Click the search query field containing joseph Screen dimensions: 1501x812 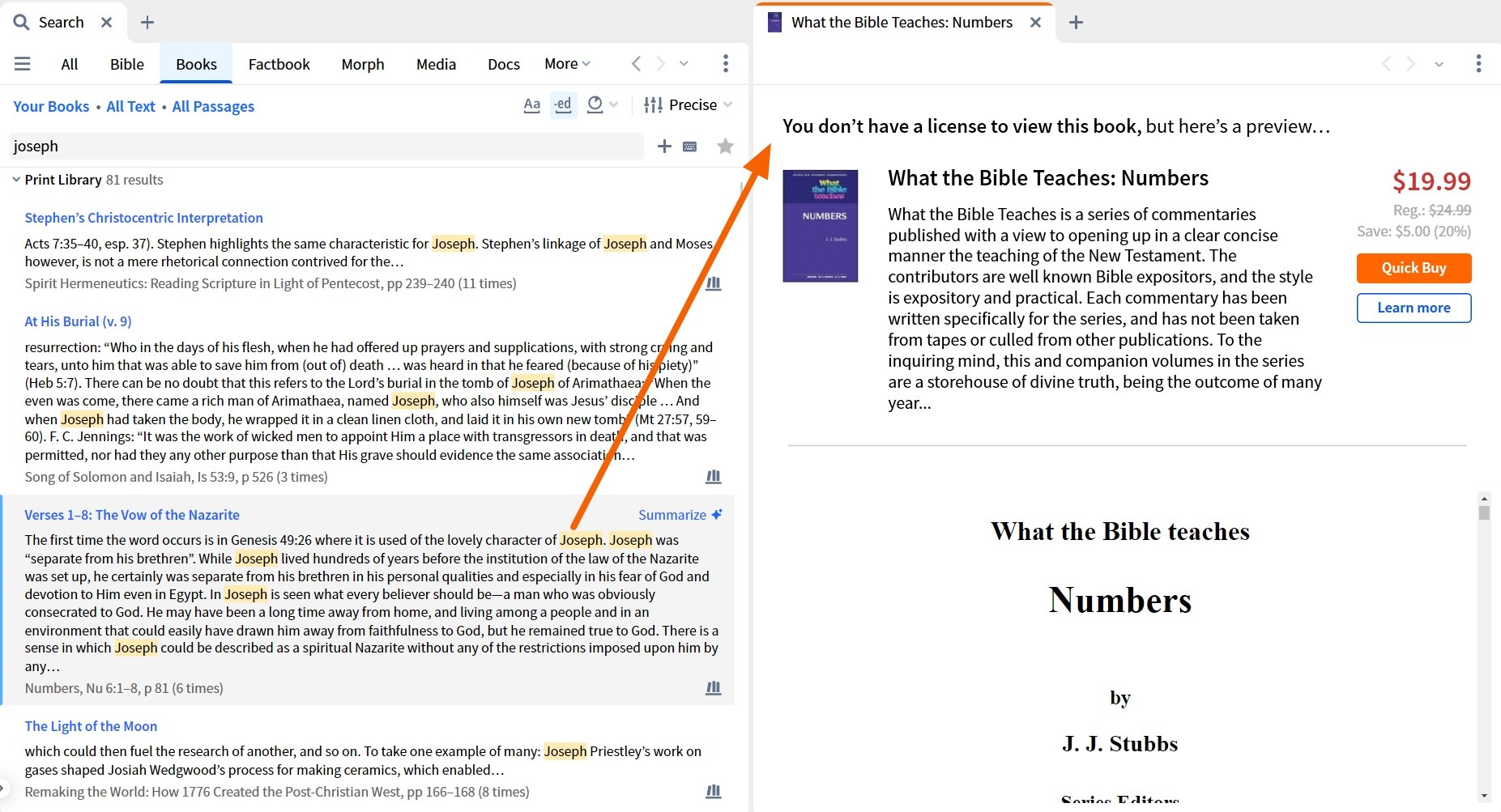click(326, 147)
